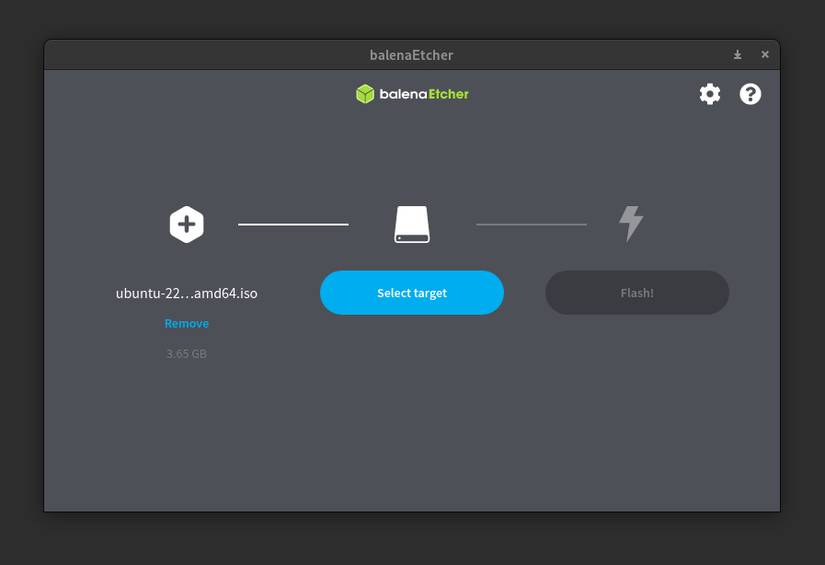The width and height of the screenshot is (825, 565).
Task: Close the balenaEtcher window
Action: 765,54
